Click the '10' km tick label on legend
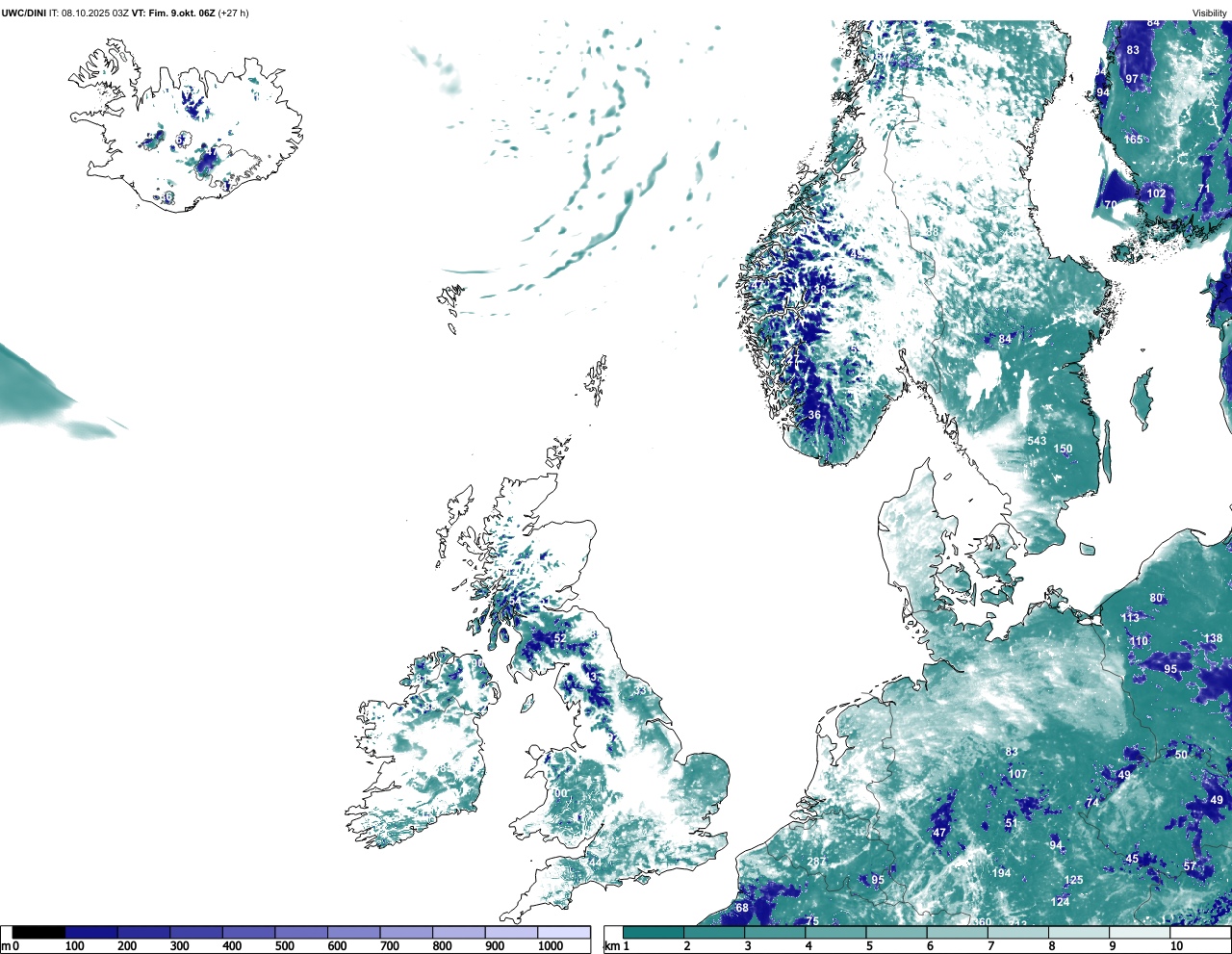Image resolution: width=1232 pixels, height=954 pixels. (1176, 946)
